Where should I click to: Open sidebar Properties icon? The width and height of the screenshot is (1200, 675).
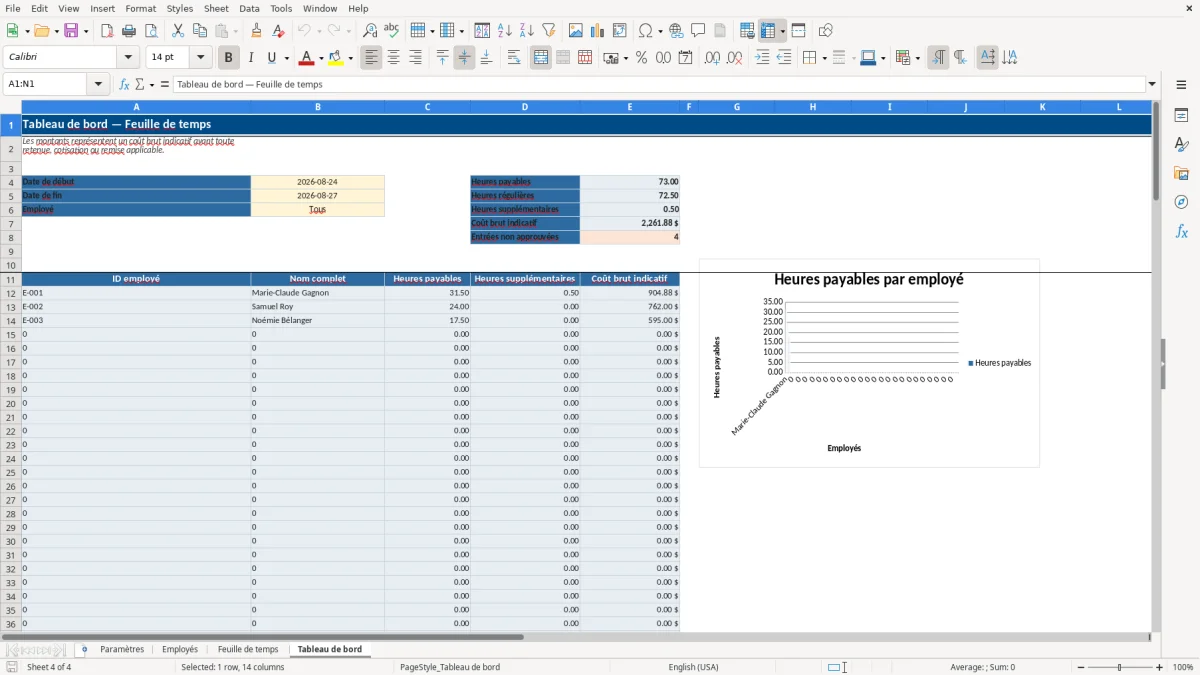point(1181,115)
